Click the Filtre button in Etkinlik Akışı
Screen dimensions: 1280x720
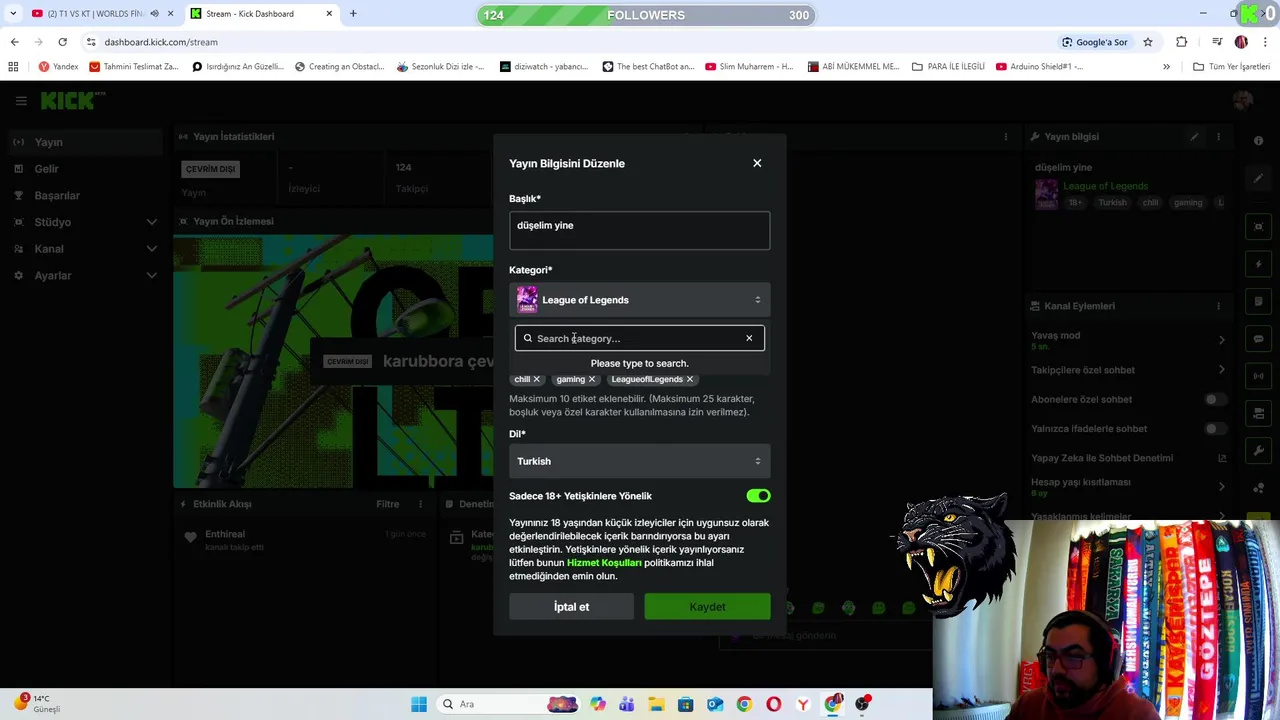(x=388, y=504)
